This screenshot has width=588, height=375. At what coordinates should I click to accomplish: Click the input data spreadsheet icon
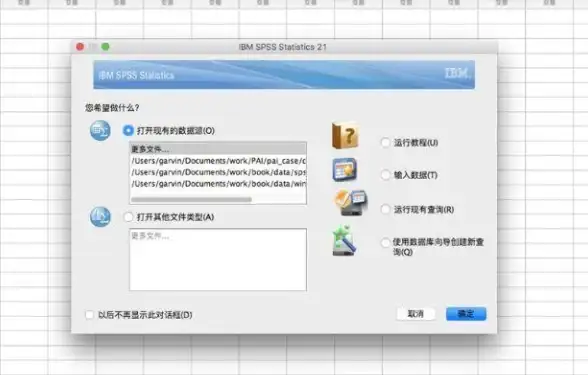click(x=345, y=170)
